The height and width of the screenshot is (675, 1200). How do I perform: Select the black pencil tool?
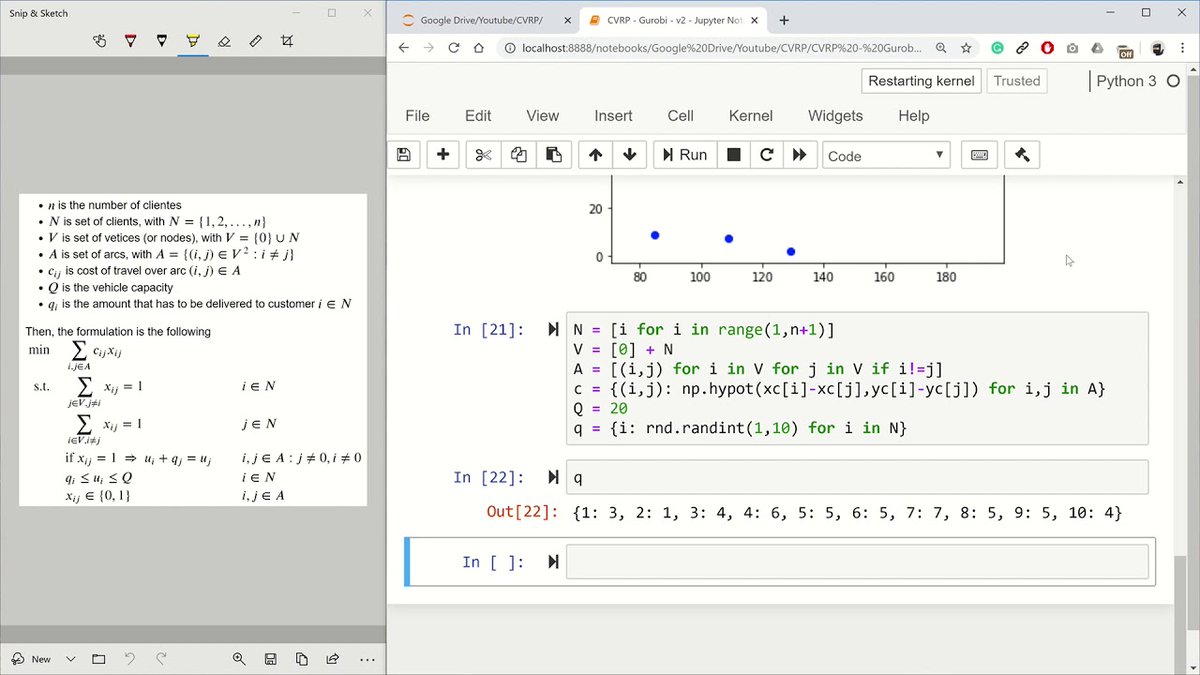162,41
